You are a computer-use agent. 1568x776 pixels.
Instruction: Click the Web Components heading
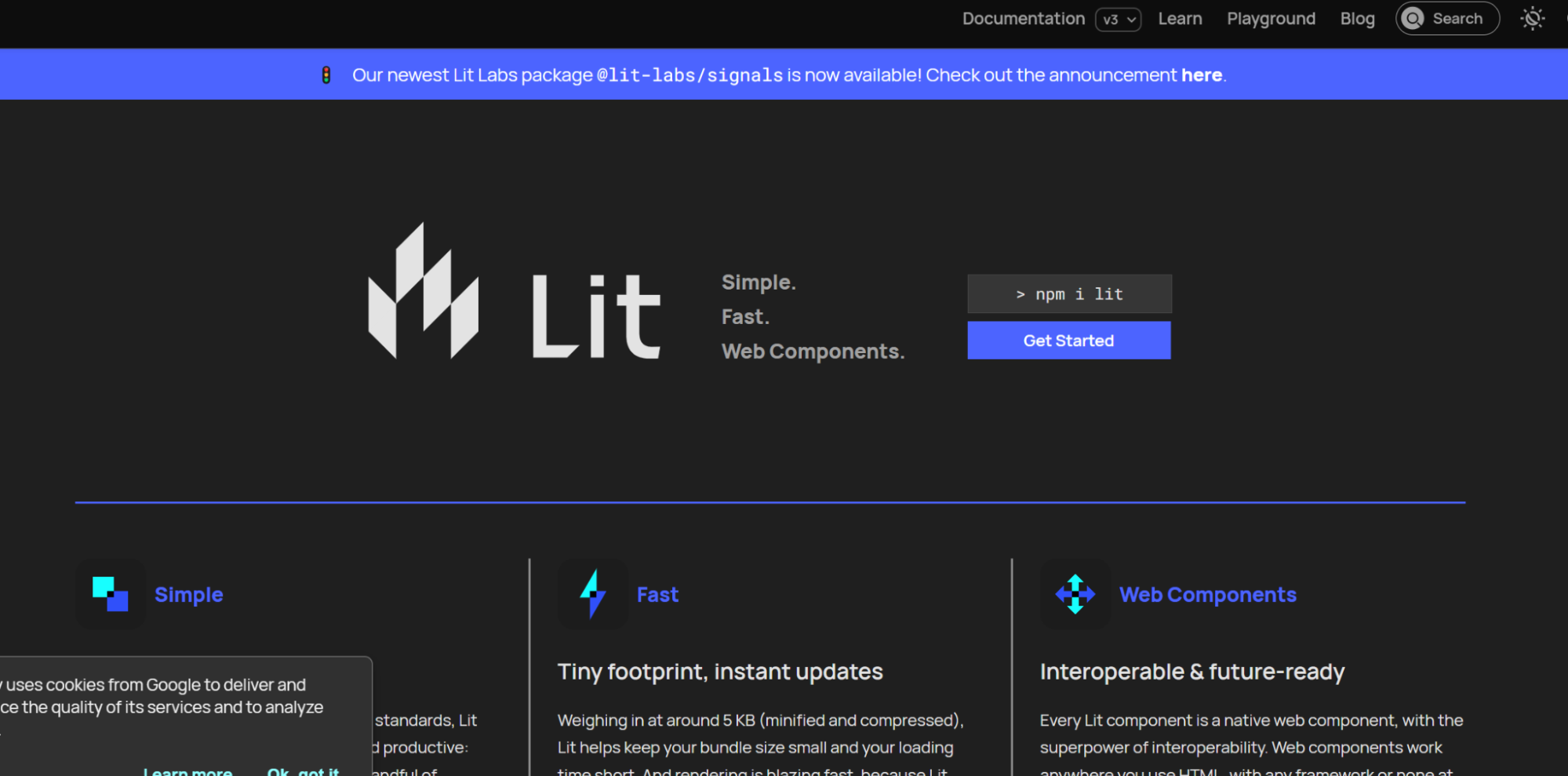pos(1207,595)
